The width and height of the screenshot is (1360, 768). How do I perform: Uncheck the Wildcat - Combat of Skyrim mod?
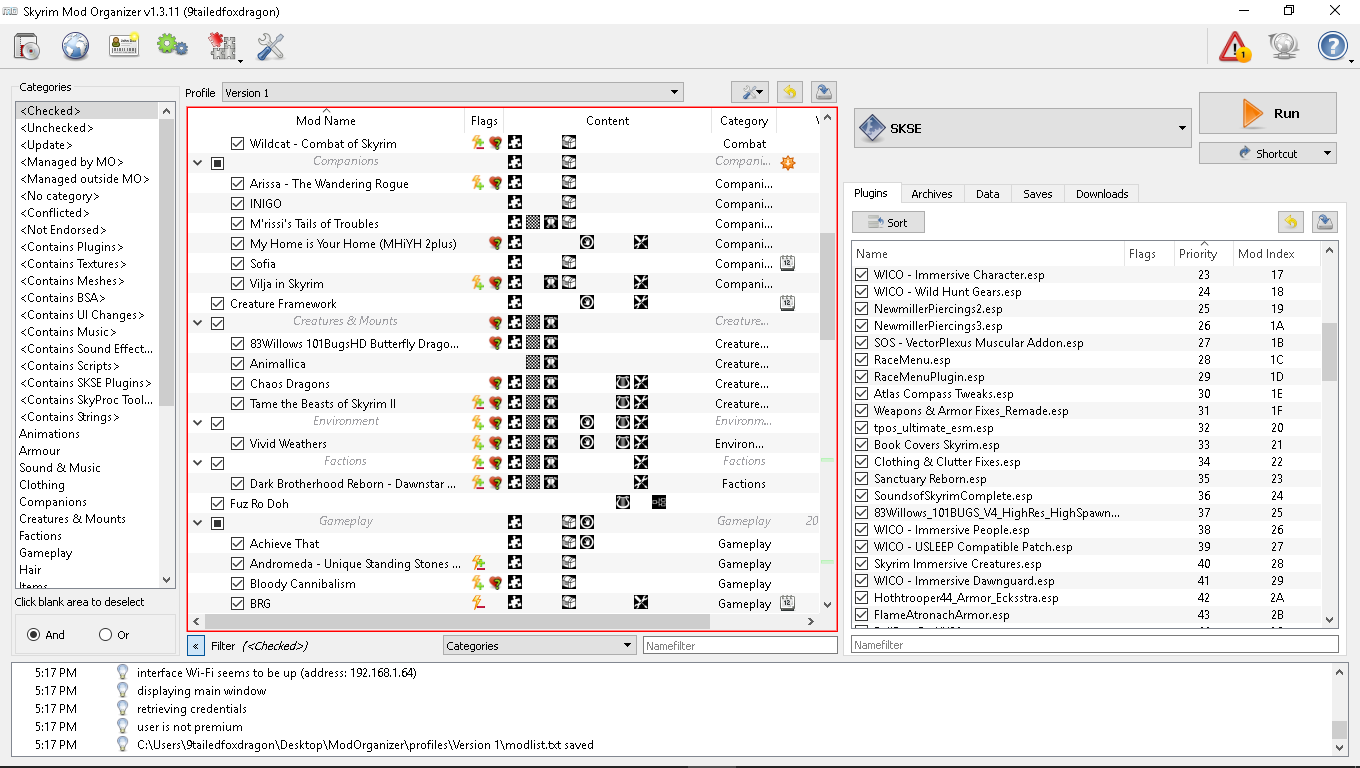tap(237, 143)
